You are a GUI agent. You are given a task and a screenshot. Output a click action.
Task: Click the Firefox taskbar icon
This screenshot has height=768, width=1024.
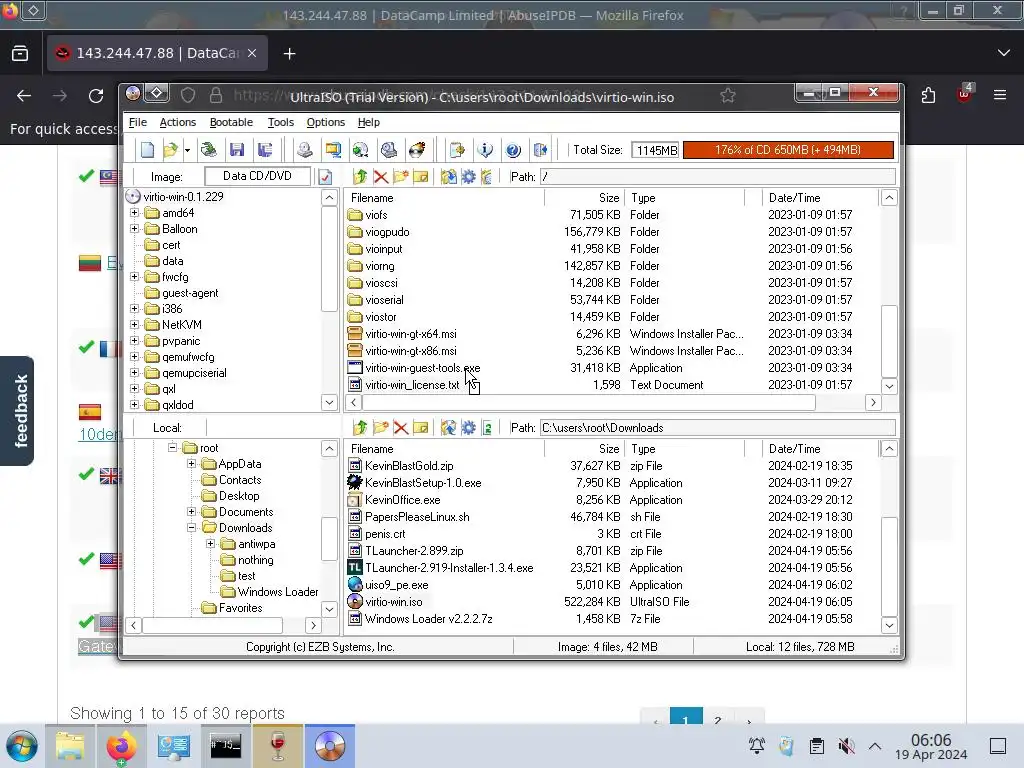121,746
